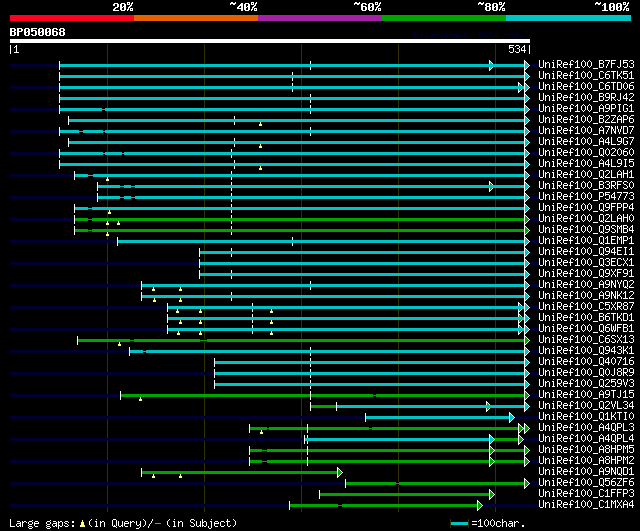Open the UniRef100_C6SX13 entry
The height and width of the screenshot is (531, 640).
586,340
